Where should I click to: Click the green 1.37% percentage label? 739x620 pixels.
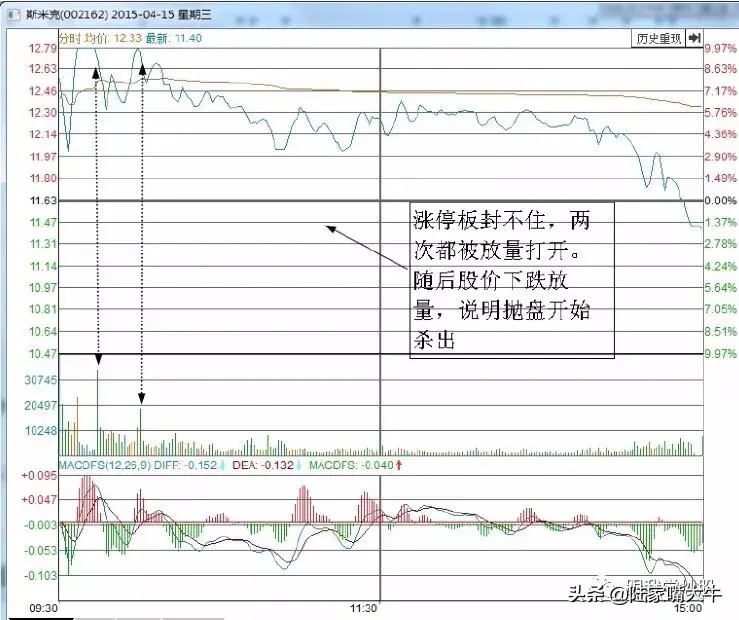721,222
